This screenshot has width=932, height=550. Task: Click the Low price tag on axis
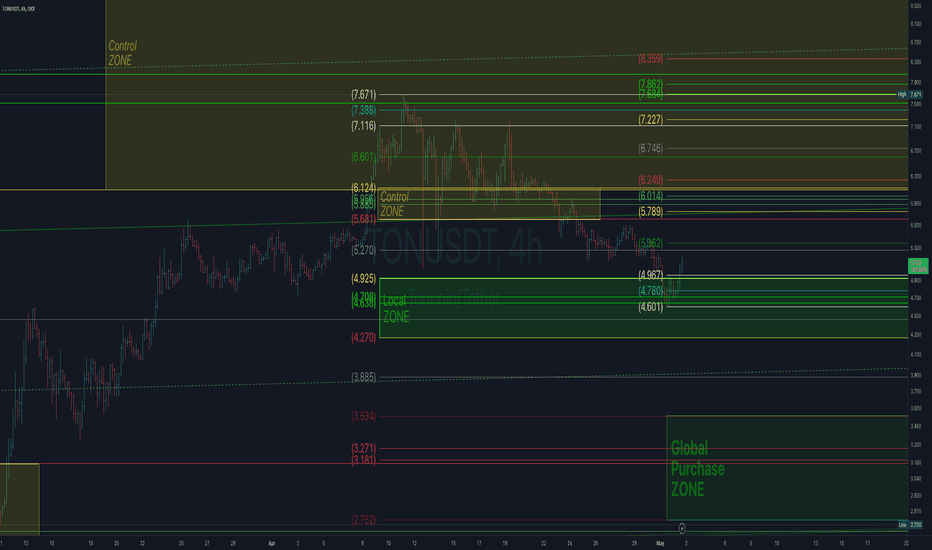click(x=910, y=524)
